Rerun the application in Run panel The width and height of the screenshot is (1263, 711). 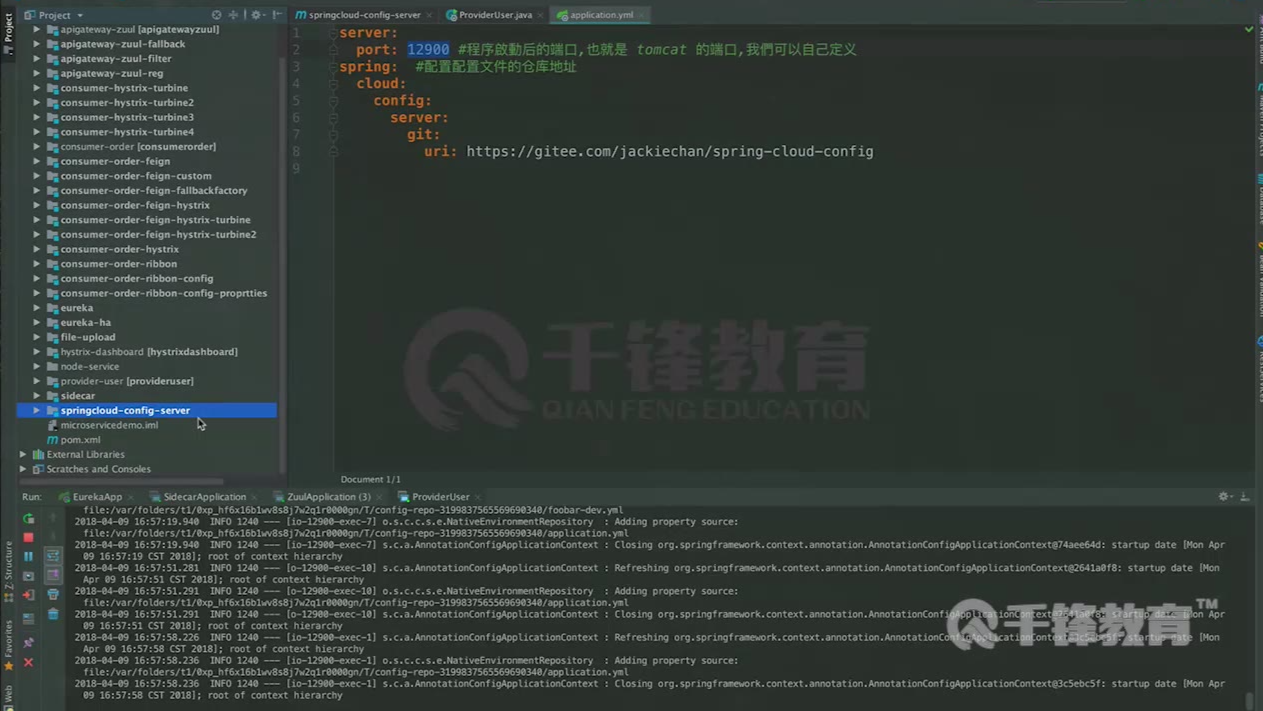coord(28,519)
